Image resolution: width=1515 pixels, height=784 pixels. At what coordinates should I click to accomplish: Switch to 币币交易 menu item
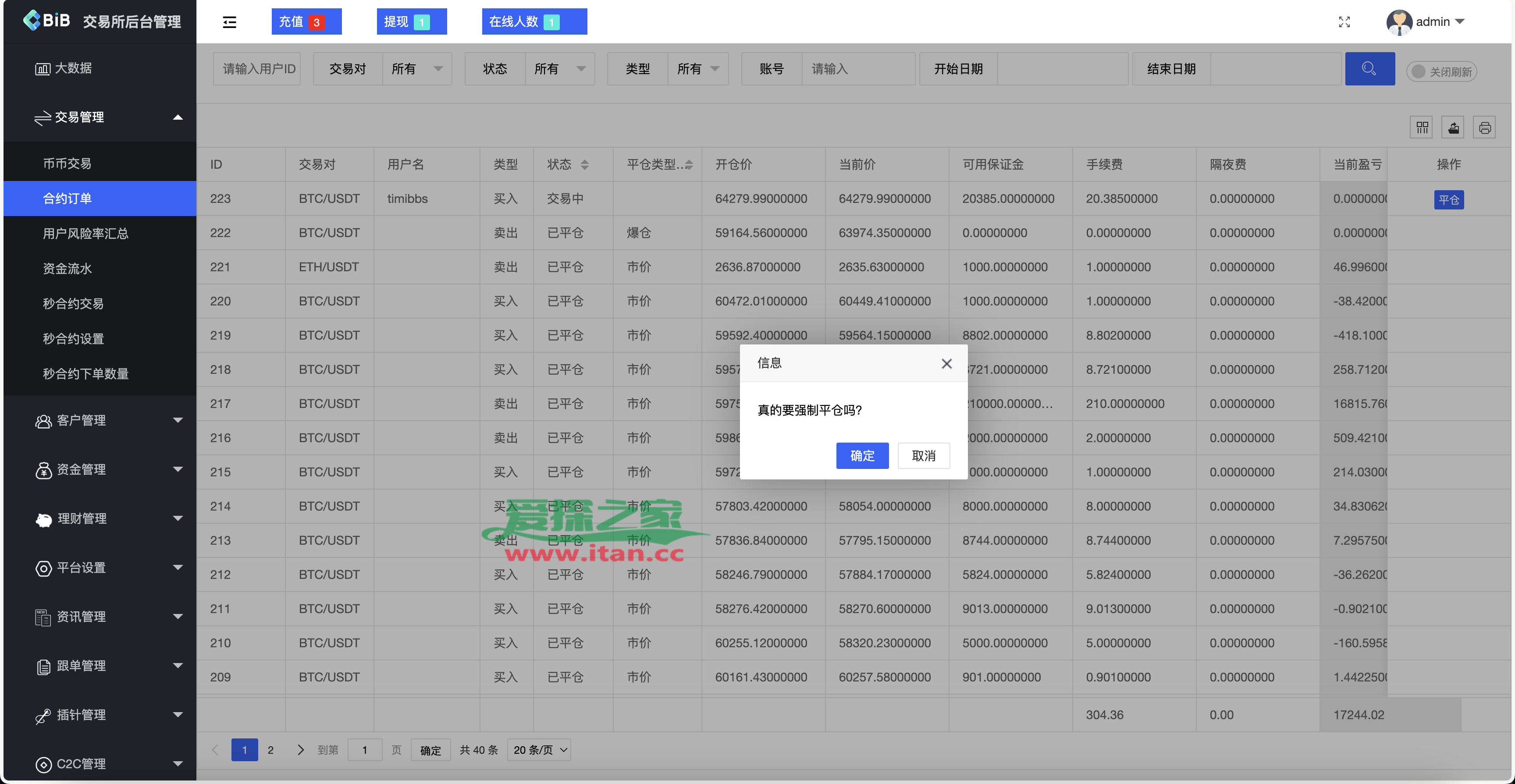pyautogui.click(x=67, y=163)
